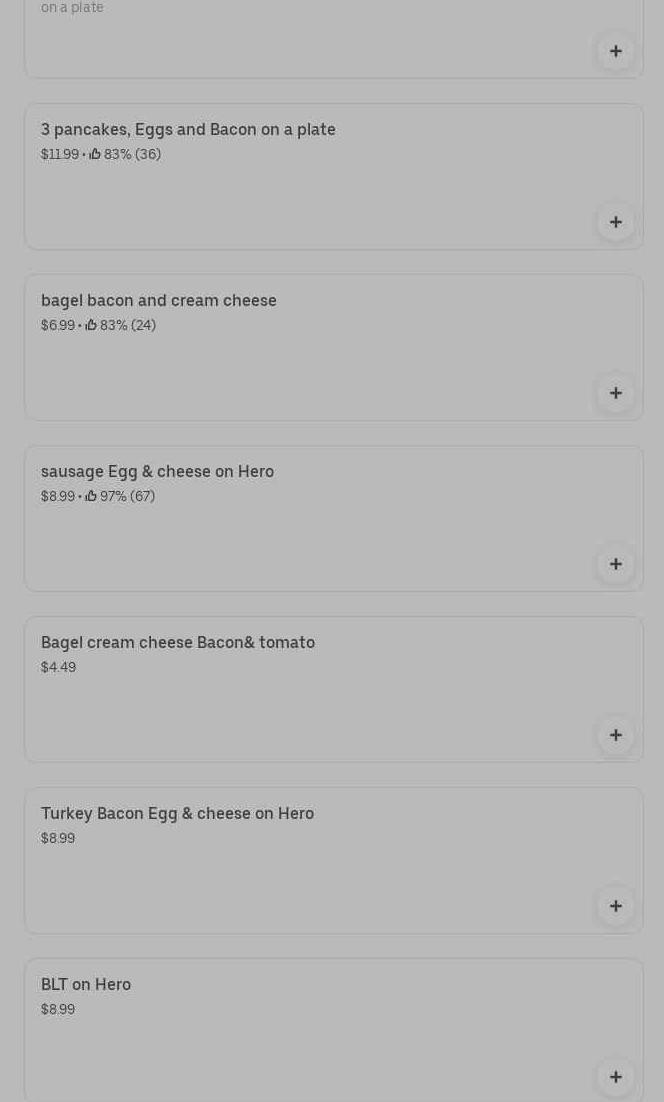Click thumbs-up icon next to 83% (24)
Image resolution: width=664 pixels, height=1102 pixels.
[x=91, y=325]
